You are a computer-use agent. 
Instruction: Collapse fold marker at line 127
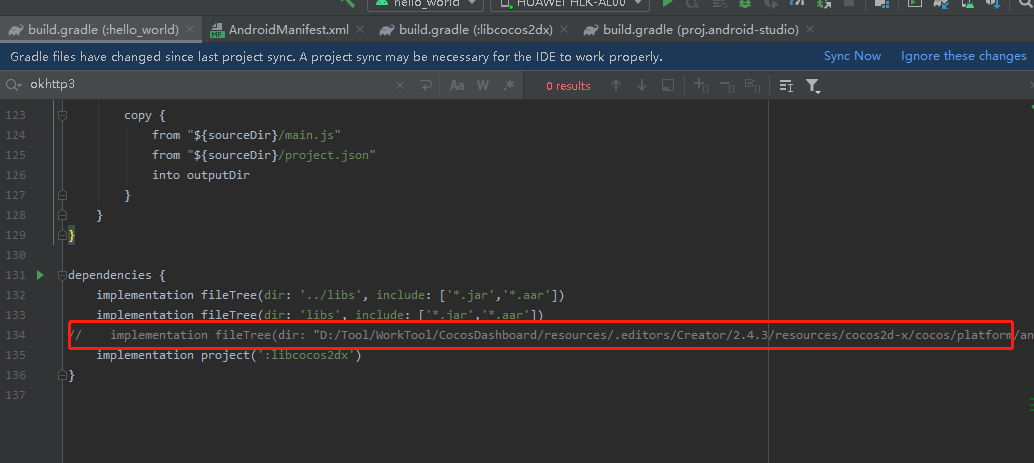click(62, 195)
